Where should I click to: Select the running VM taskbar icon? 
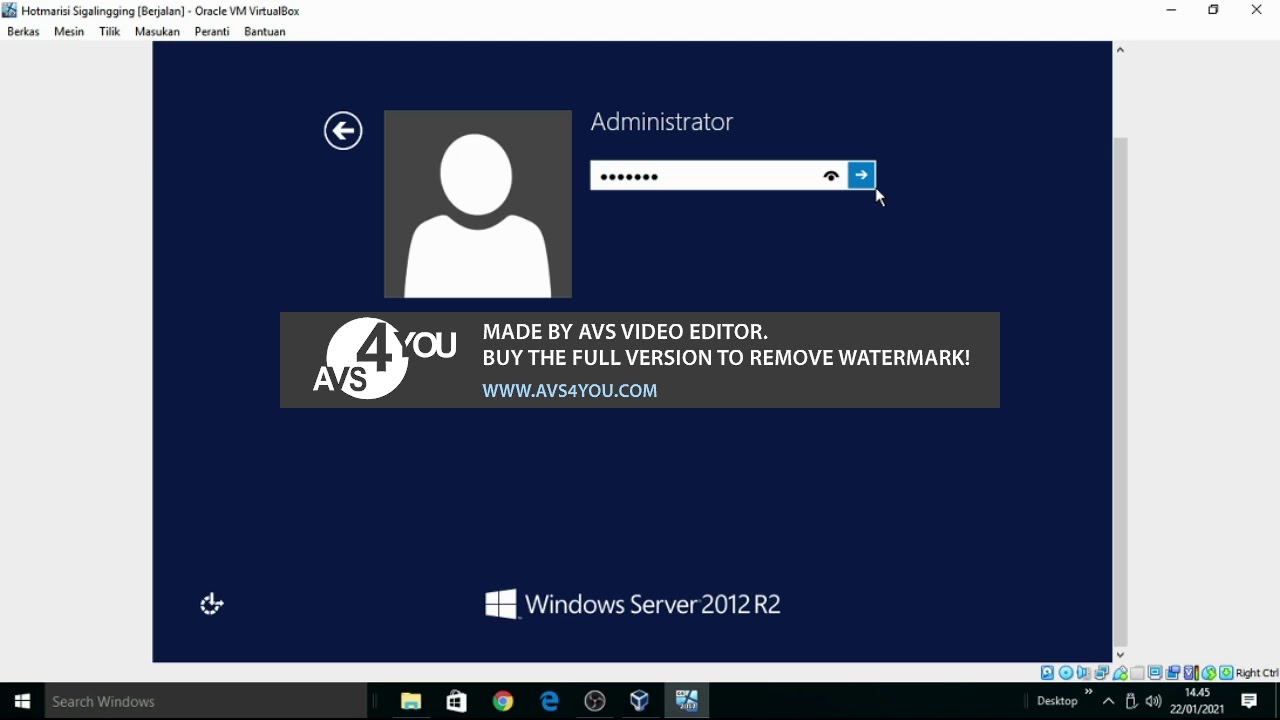click(x=686, y=701)
